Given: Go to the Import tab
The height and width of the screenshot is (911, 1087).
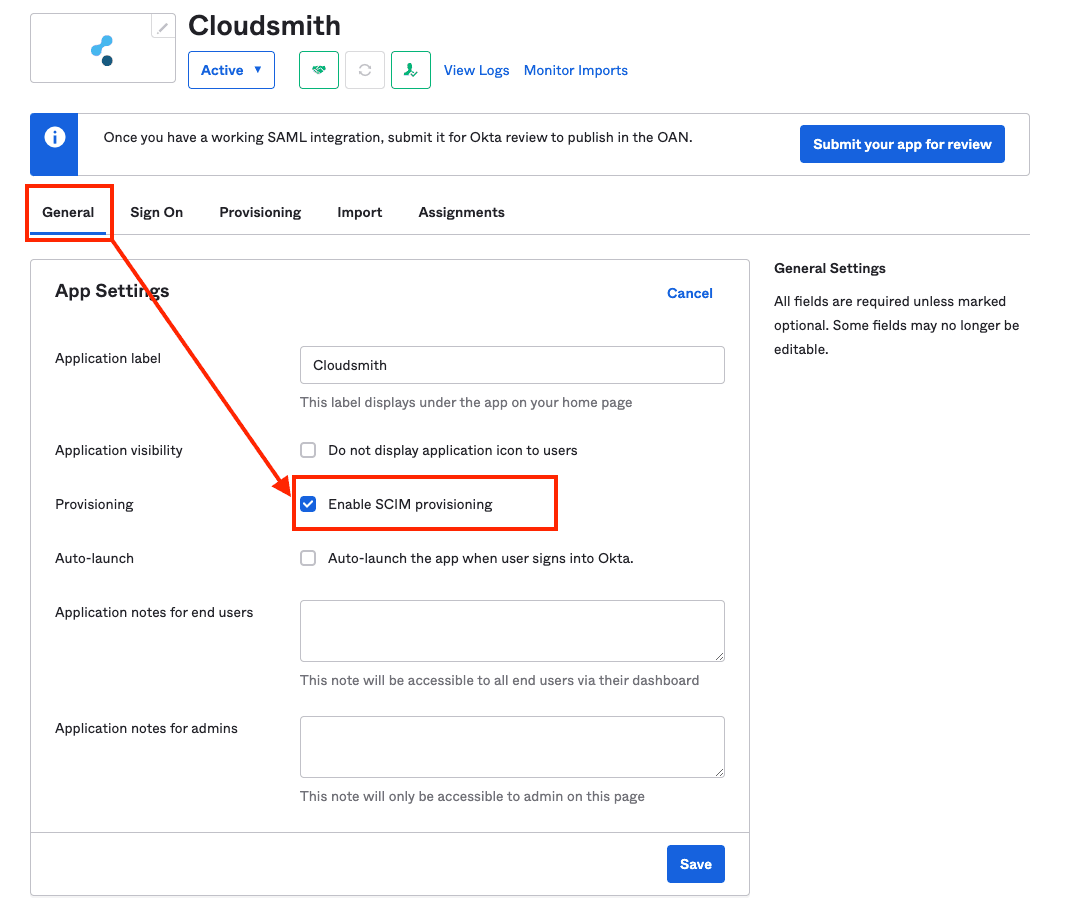Looking at the screenshot, I should [360, 212].
